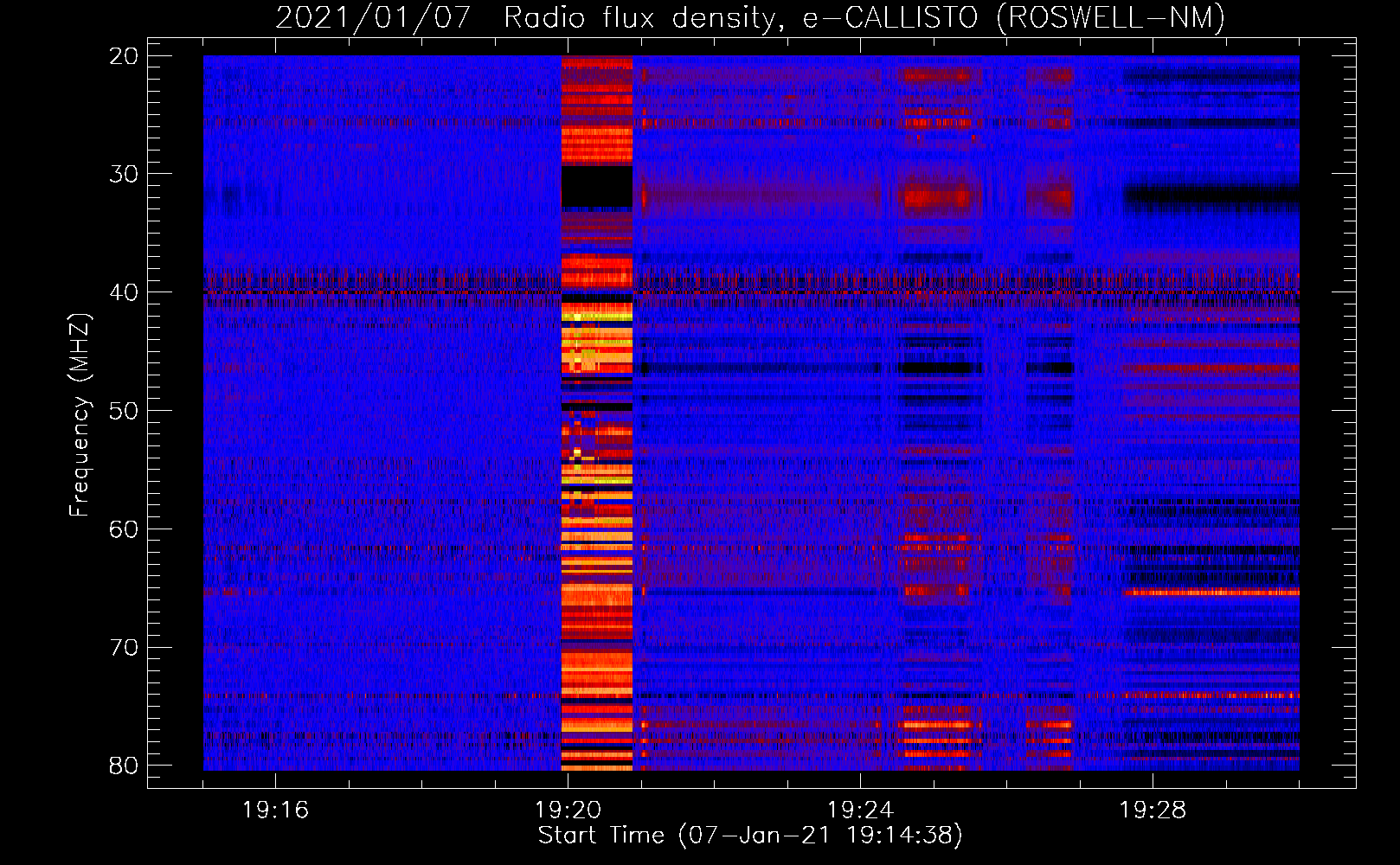Image resolution: width=1400 pixels, height=865 pixels.
Task: Click the black gap in the burst near 31 MHz
Action: pyautogui.click(x=597, y=187)
